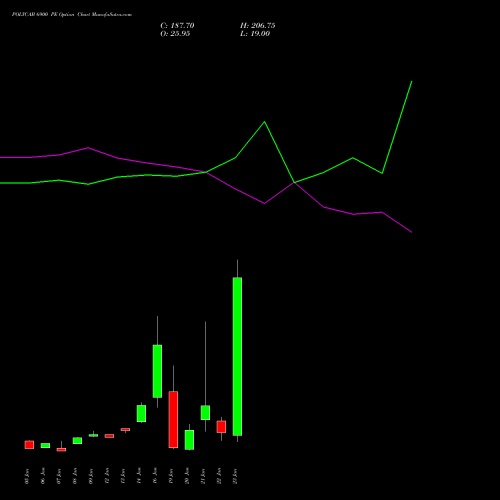Click the green candle above 20 Jan
500x500 pixels.
(189, 440)
